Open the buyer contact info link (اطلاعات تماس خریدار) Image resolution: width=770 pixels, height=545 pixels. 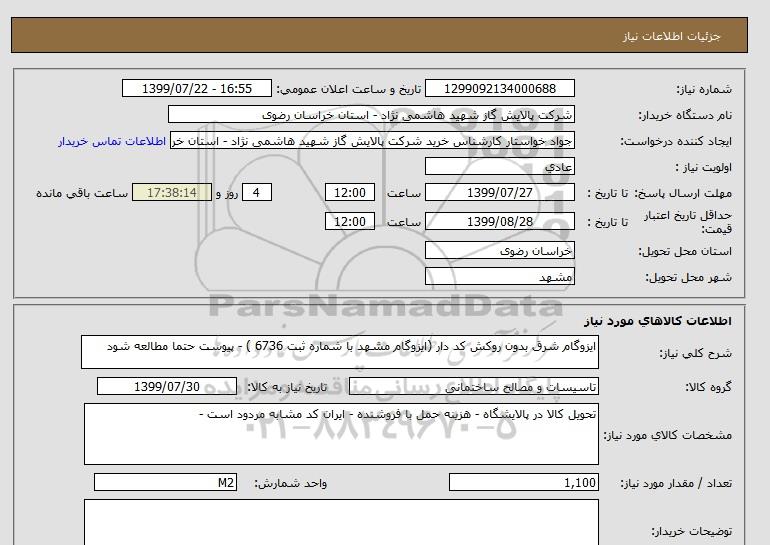(113, 141)
